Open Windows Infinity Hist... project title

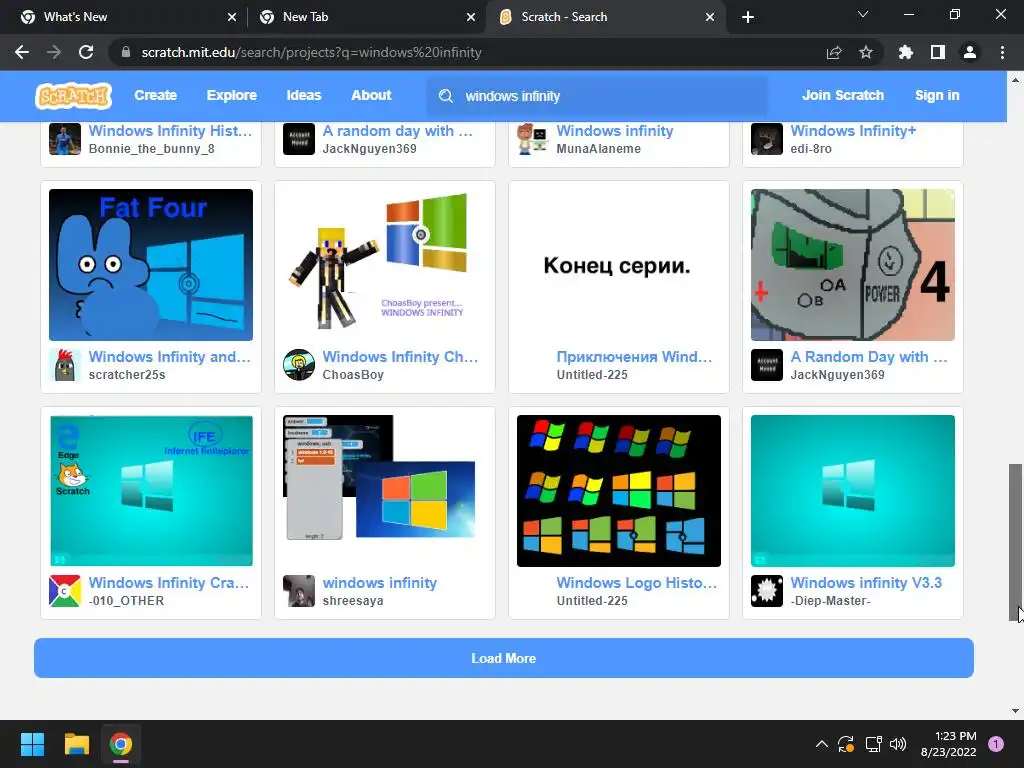(x=170, y=131)
